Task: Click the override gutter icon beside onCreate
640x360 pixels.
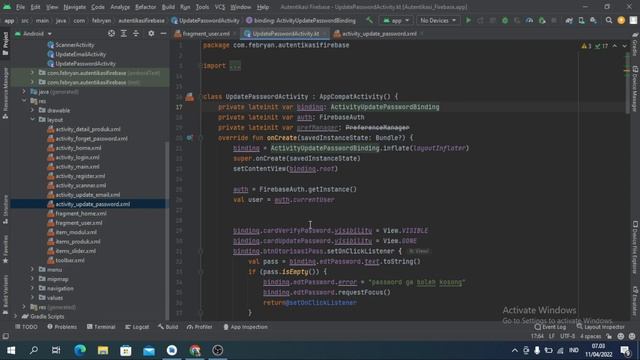Action: pos(189,138)
